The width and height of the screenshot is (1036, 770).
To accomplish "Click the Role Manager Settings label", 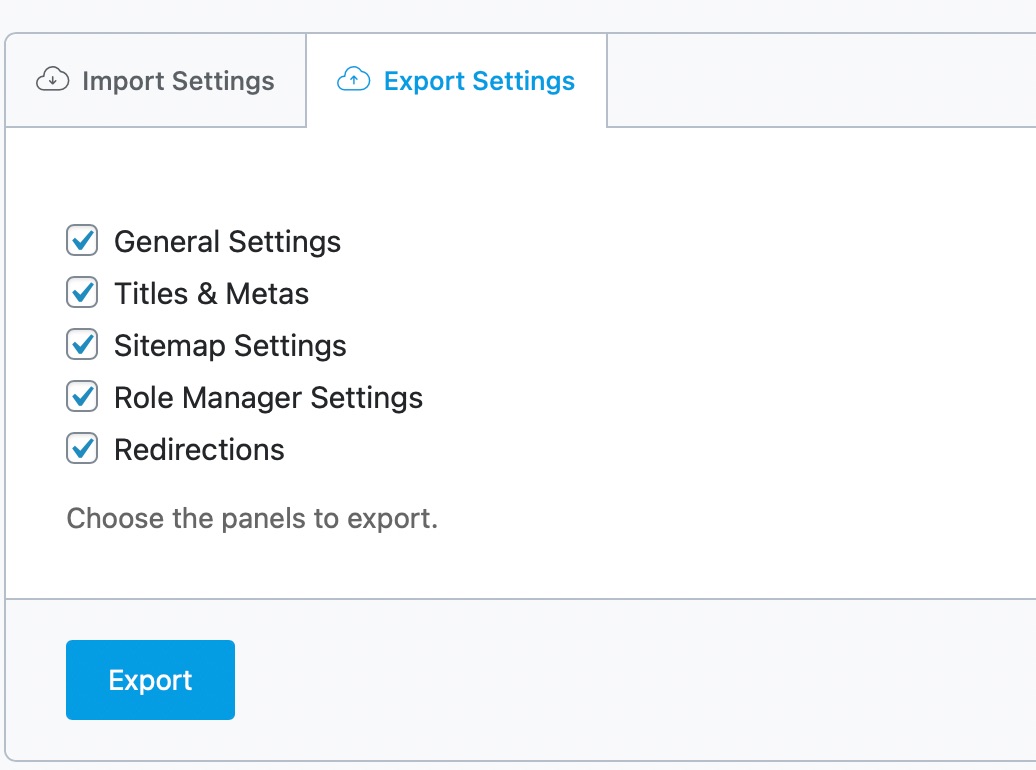I will (268, 396).
